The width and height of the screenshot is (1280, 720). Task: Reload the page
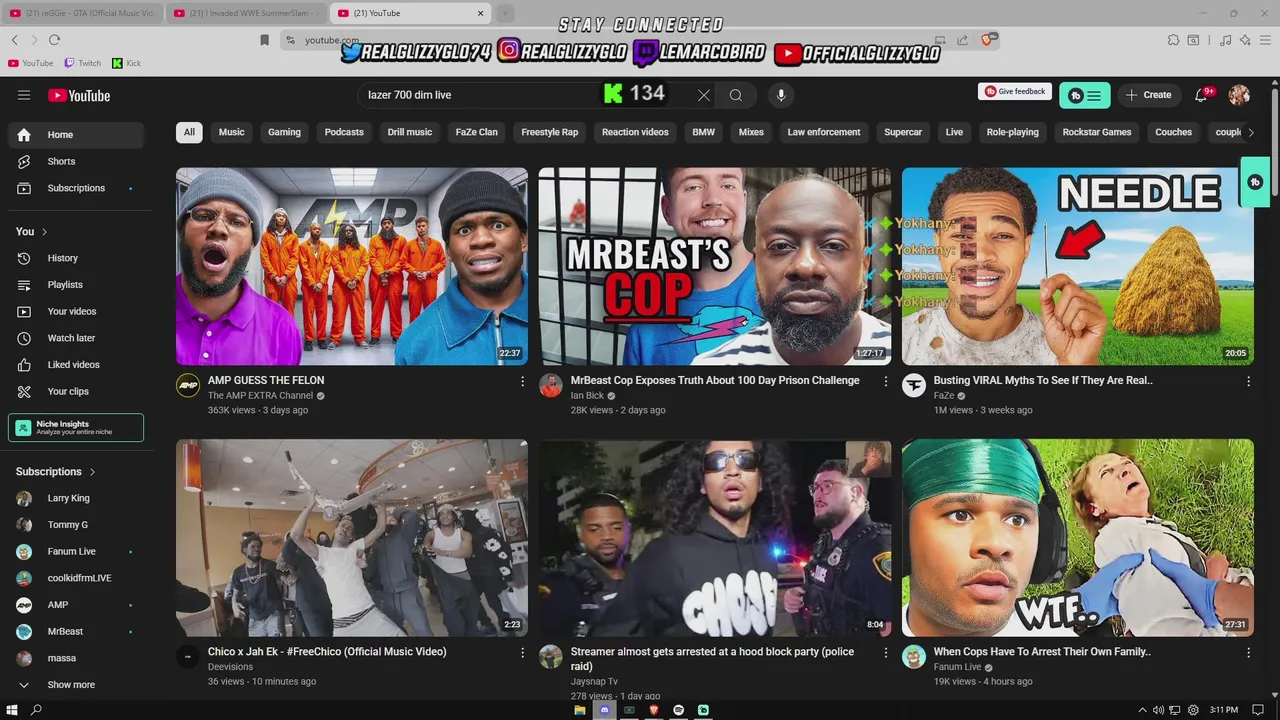coord(54,40)
